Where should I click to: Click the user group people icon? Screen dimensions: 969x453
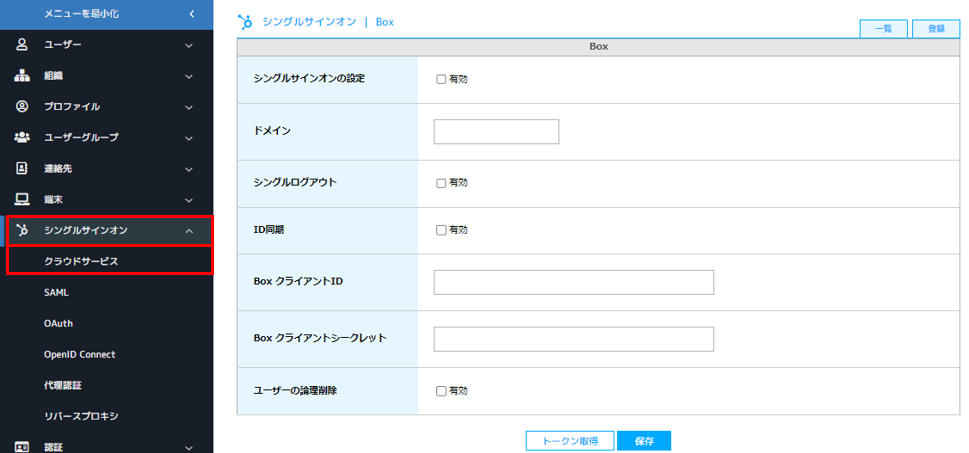(22, 137)
